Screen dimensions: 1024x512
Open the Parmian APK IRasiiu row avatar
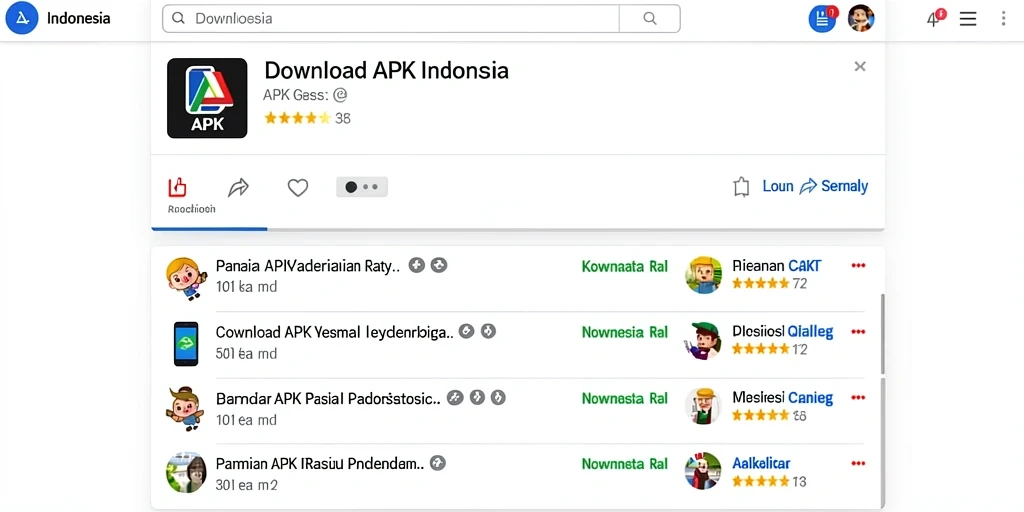(x=187, y=472)
